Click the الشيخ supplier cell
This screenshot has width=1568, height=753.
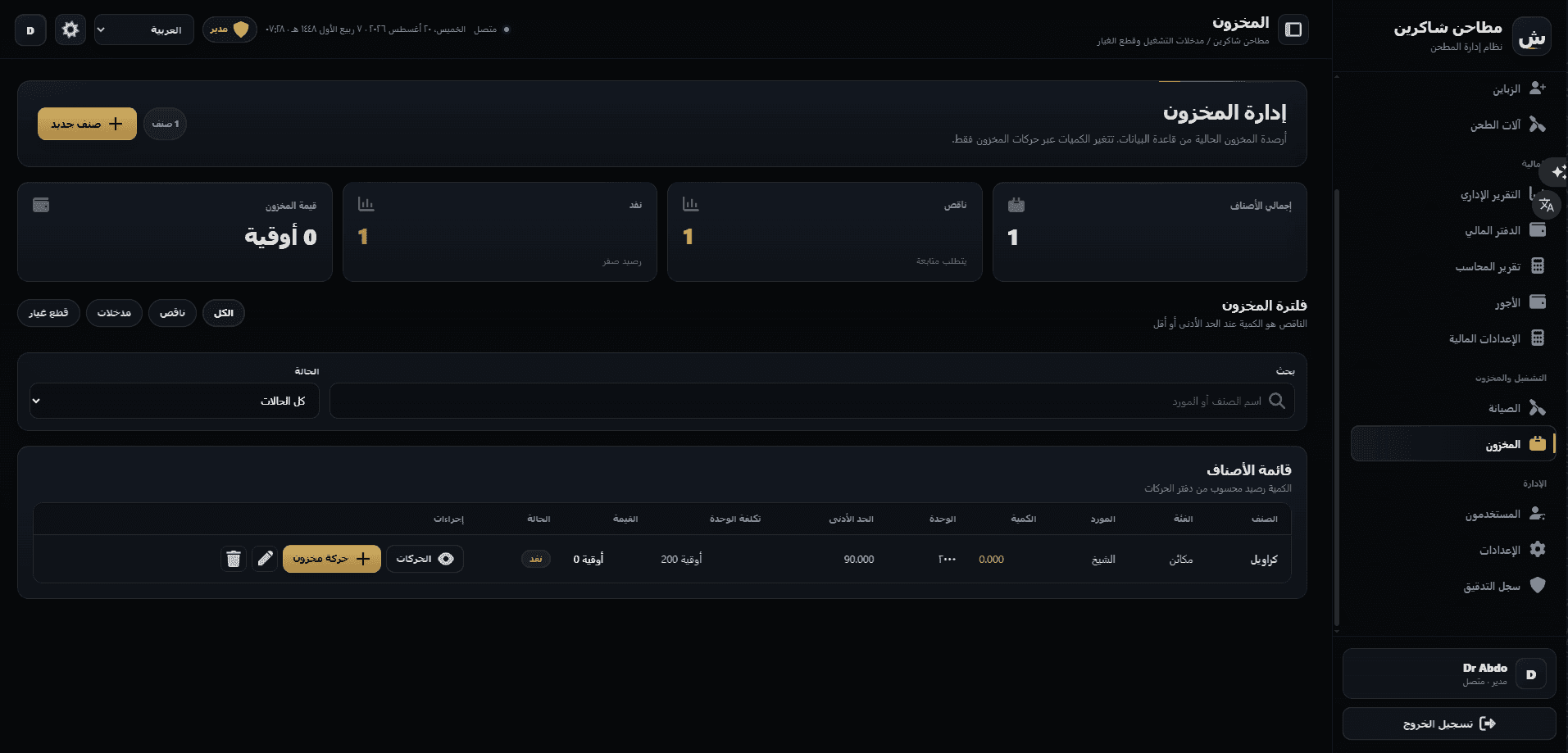click(x=1103, y=560)
